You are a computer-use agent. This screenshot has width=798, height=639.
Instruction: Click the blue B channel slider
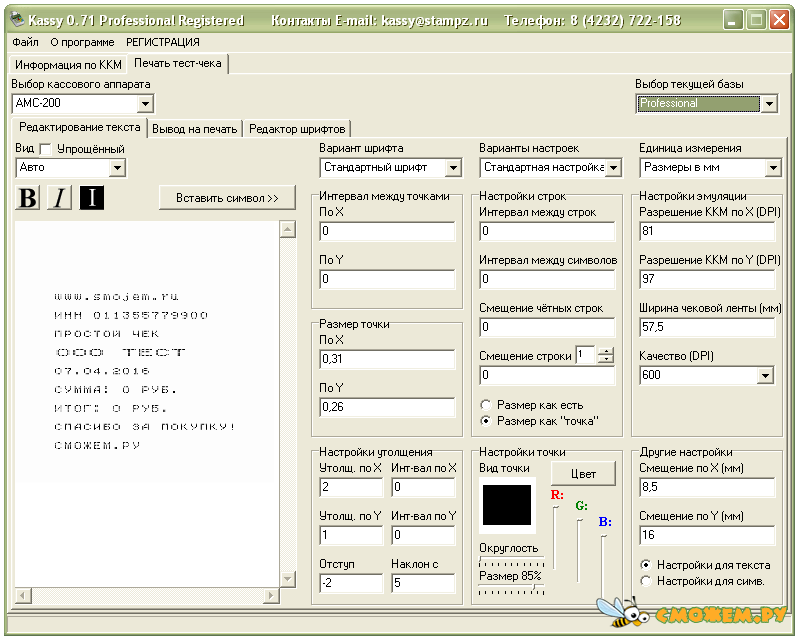pyautogui.click(x=604, y=566)
